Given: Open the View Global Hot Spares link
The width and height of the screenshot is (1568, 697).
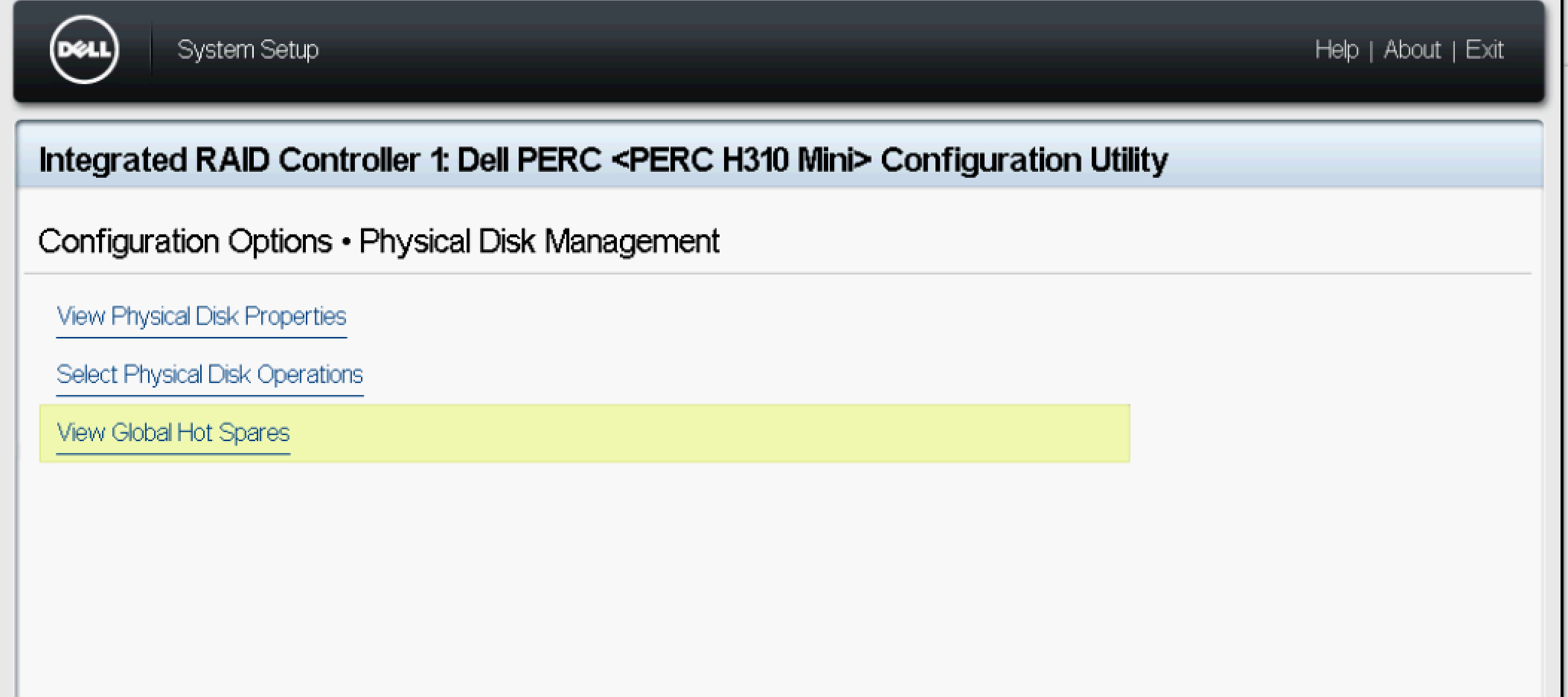Looking at the screenshot, I should point(173,433).
